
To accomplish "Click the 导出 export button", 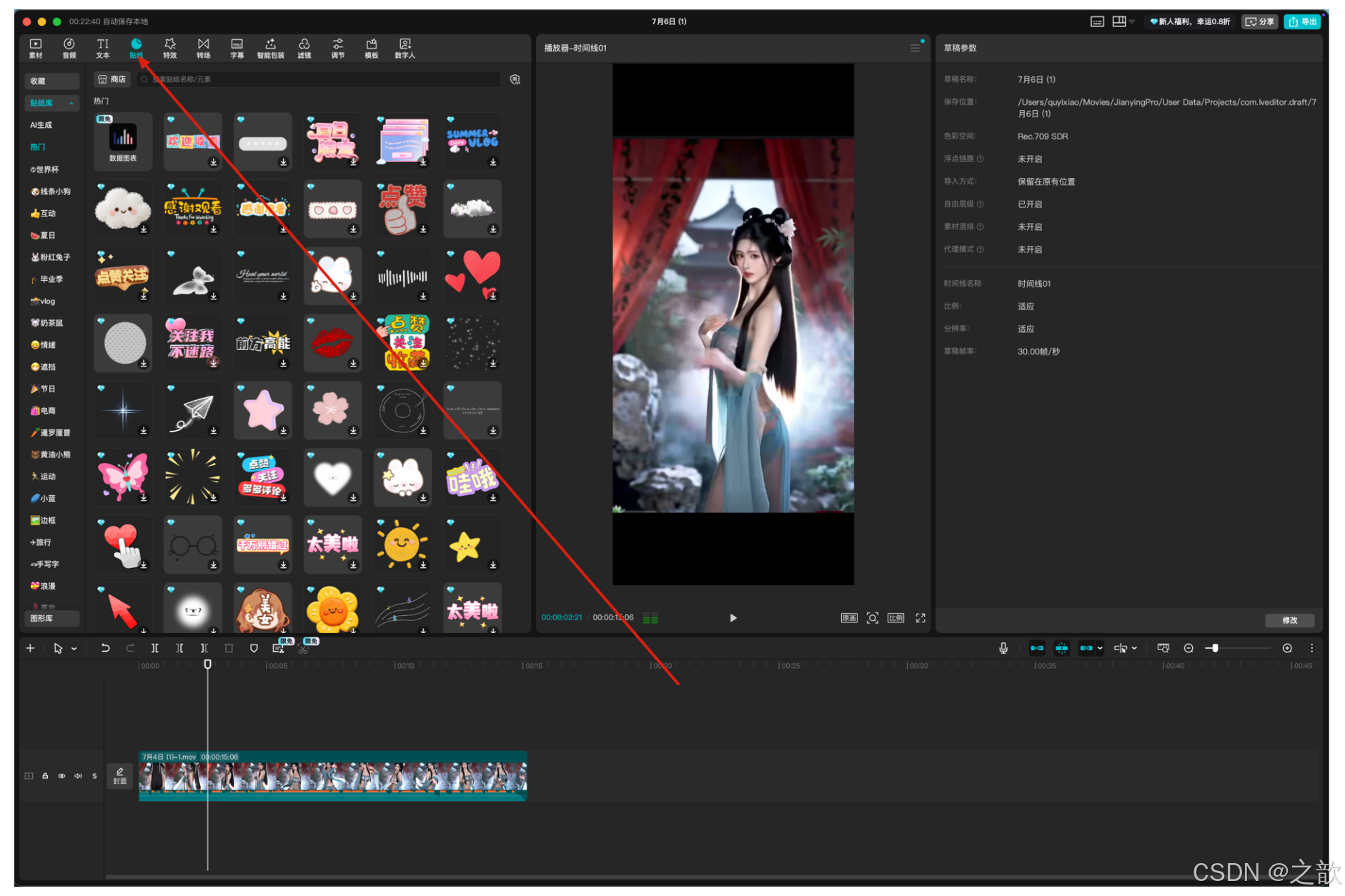I will coord(1303,21).
